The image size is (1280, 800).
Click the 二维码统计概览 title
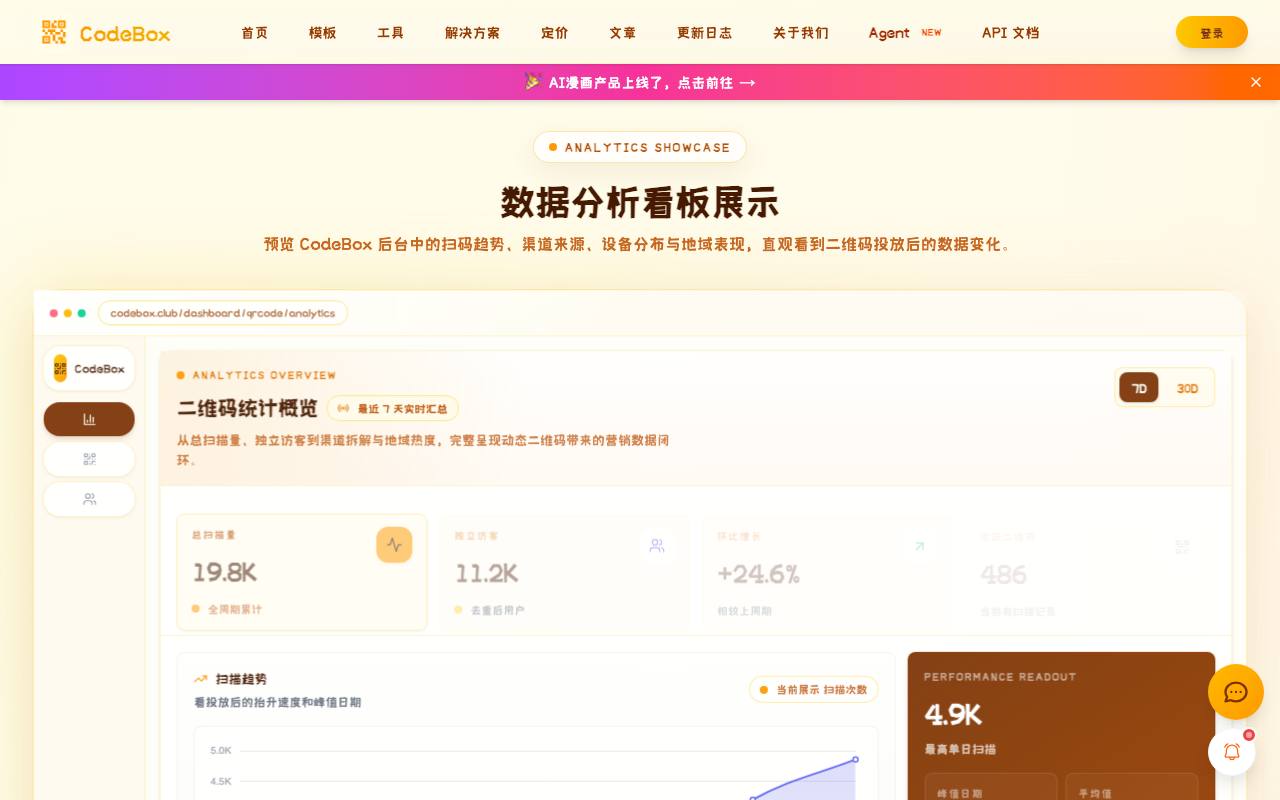pyautogui.click(x=247, y=408)
